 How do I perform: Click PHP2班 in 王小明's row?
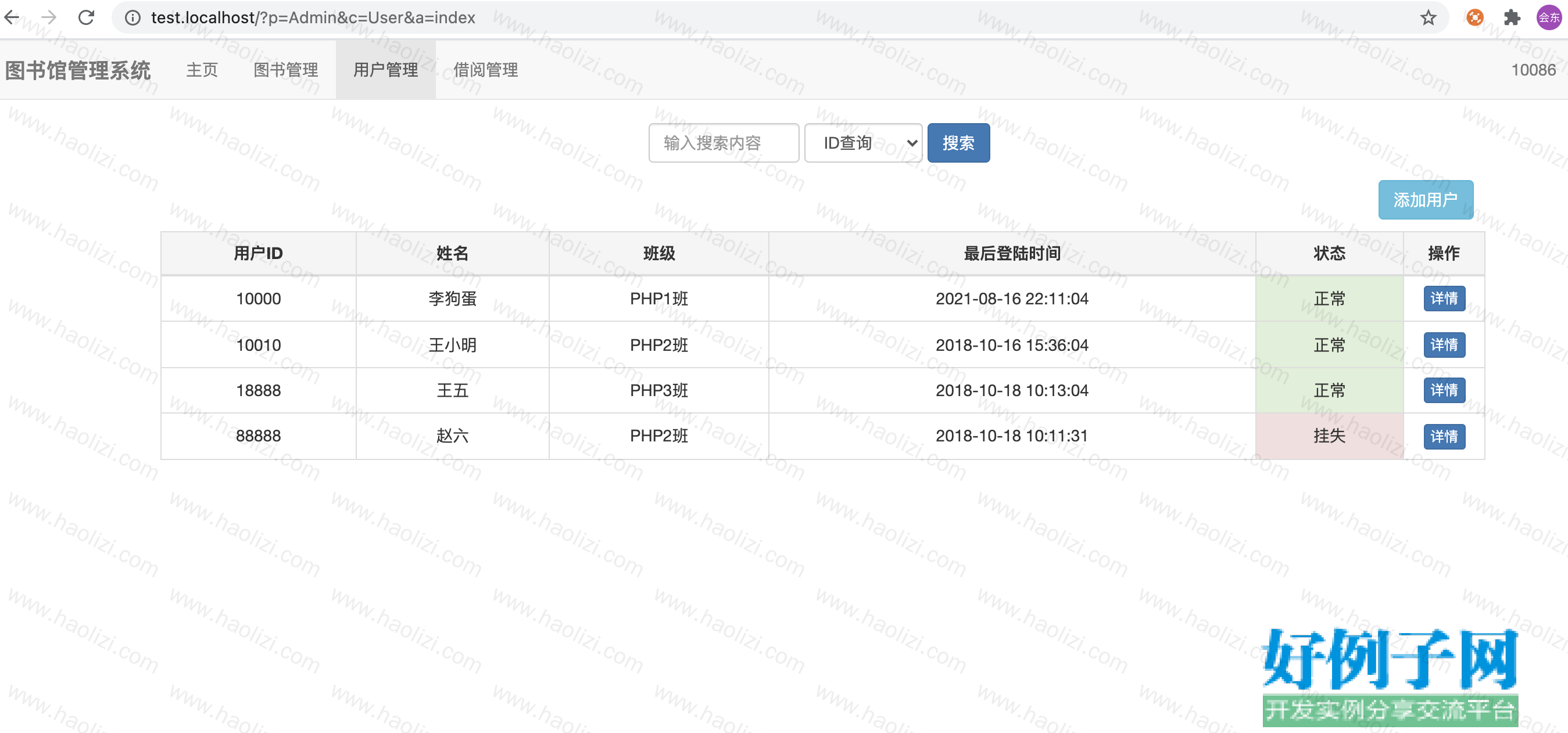click(x=658, y=345)
